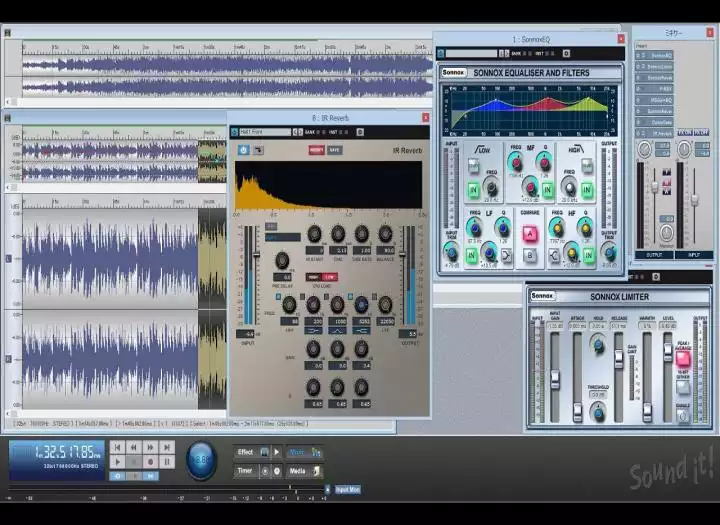
Task: Click the IR Reverb INPUT level slider
Action: click(256, 255)
